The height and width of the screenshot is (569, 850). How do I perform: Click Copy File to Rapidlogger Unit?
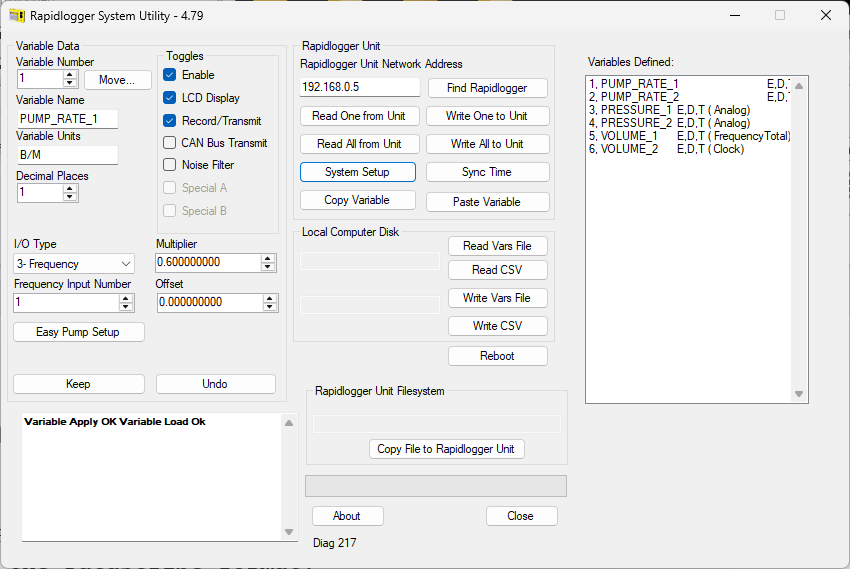[x=447, y=449]
